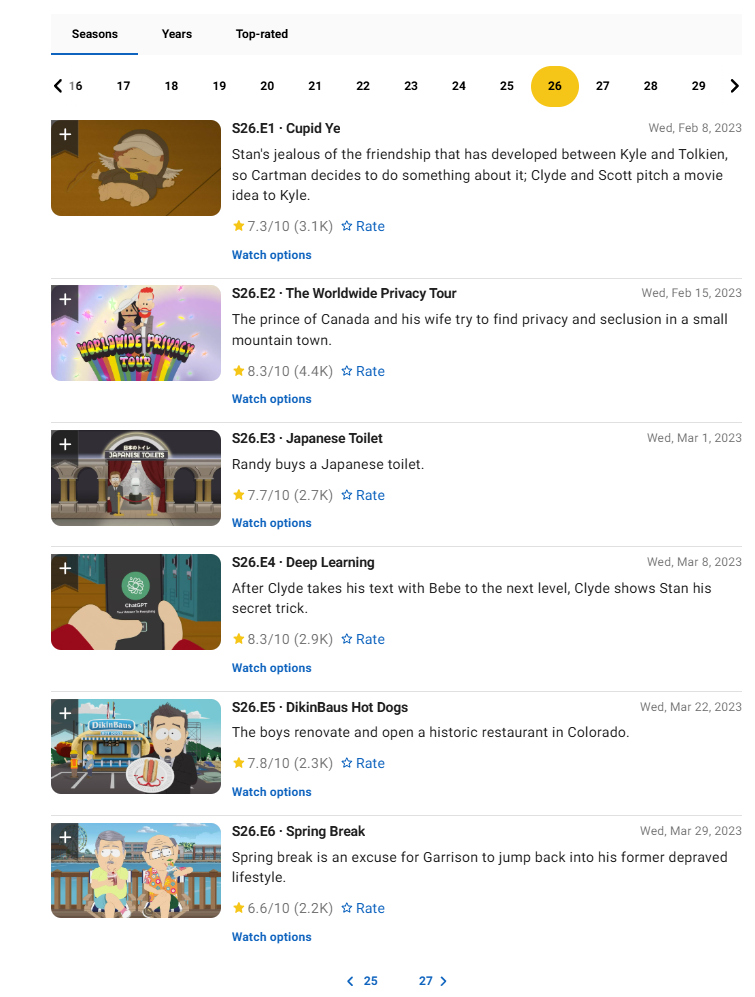755x997 pixels.
Task: Rate the Deep Learning episode
Action: (x=363, y=640)
